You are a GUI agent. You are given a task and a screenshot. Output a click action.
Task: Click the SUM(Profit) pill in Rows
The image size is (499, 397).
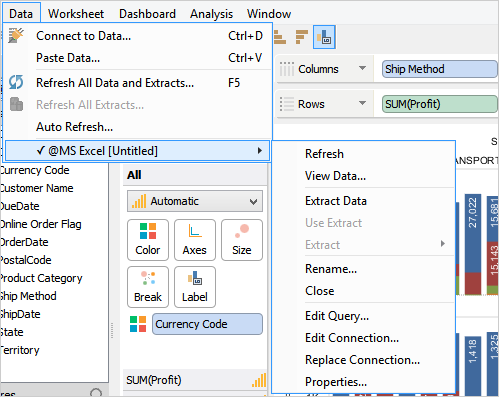point(439,104)
